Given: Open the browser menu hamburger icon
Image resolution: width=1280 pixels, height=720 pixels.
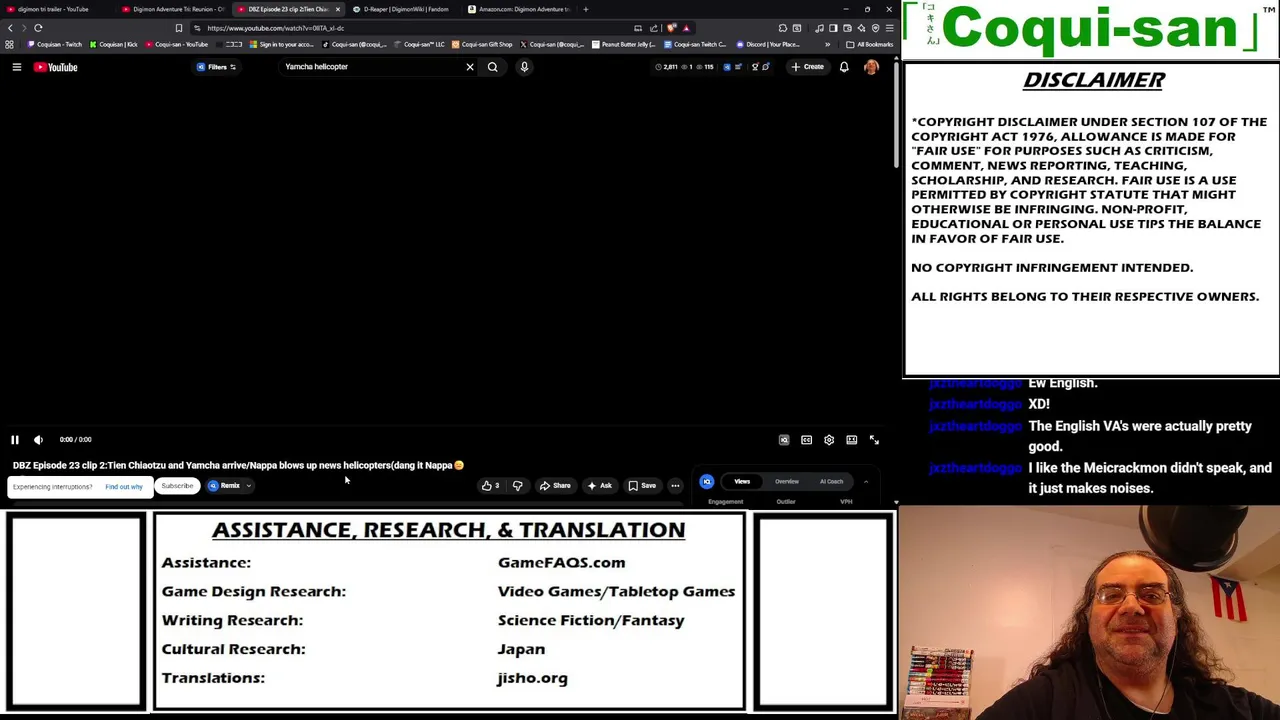Looking at the screenshot, I should pyautogui.click(x=889, y=28).
